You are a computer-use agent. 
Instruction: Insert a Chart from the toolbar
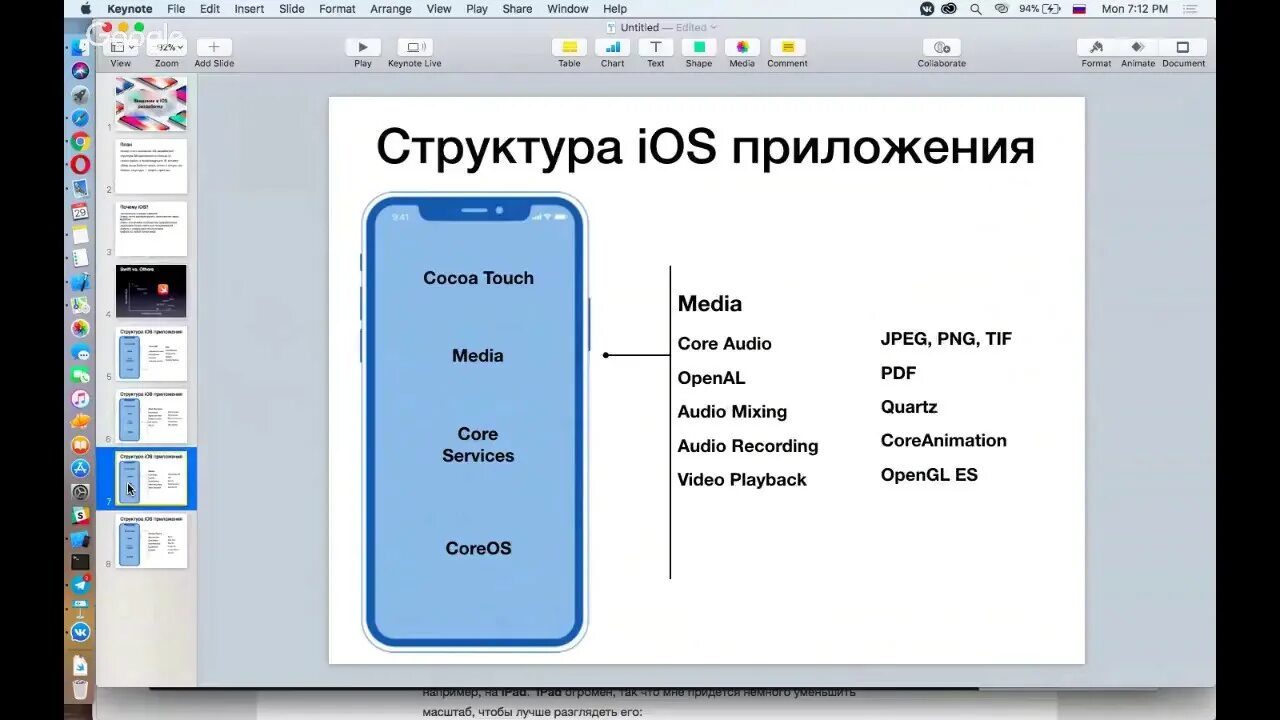click(x=612, y=47)
